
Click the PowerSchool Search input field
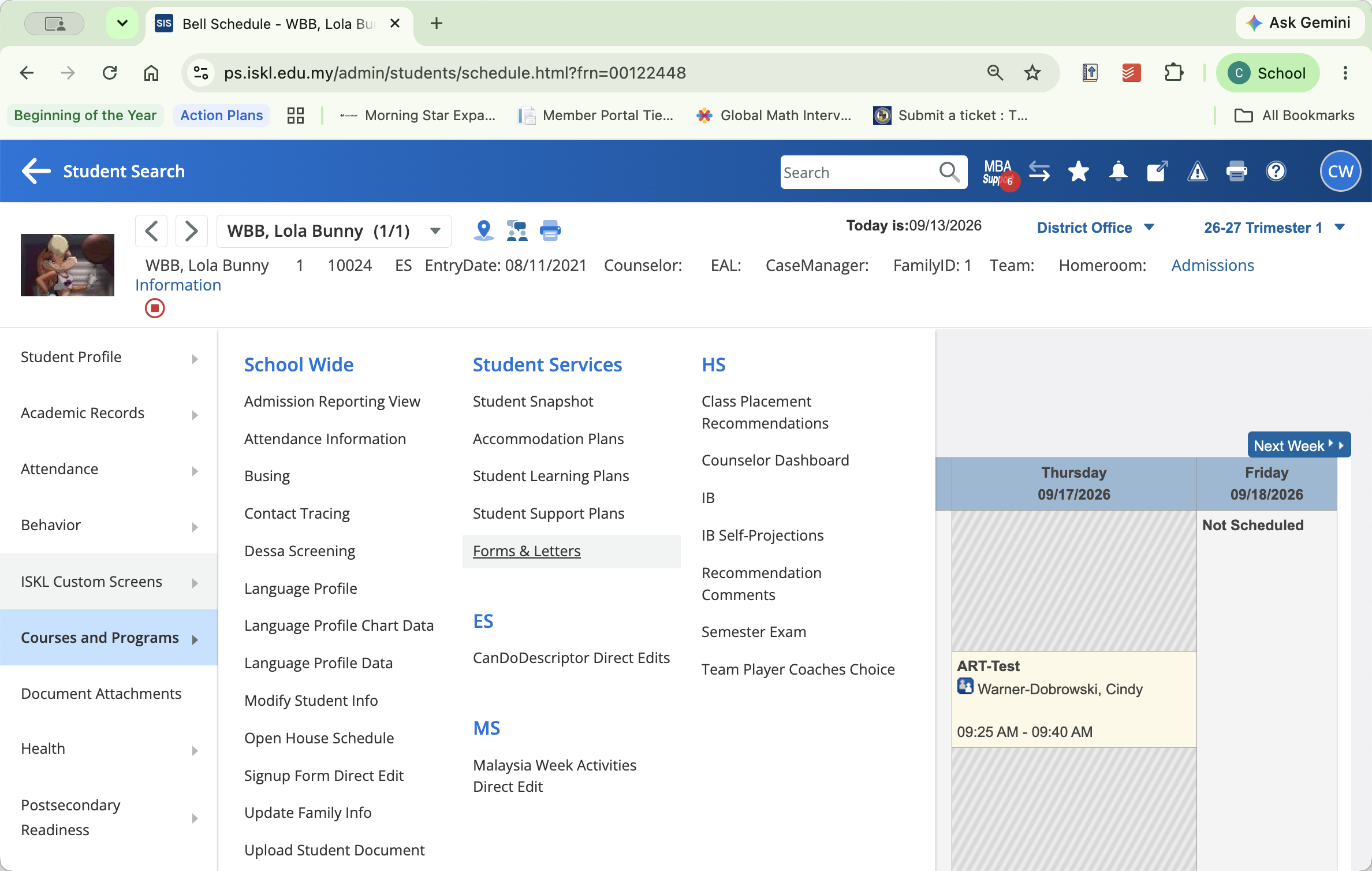coord(860,172)
